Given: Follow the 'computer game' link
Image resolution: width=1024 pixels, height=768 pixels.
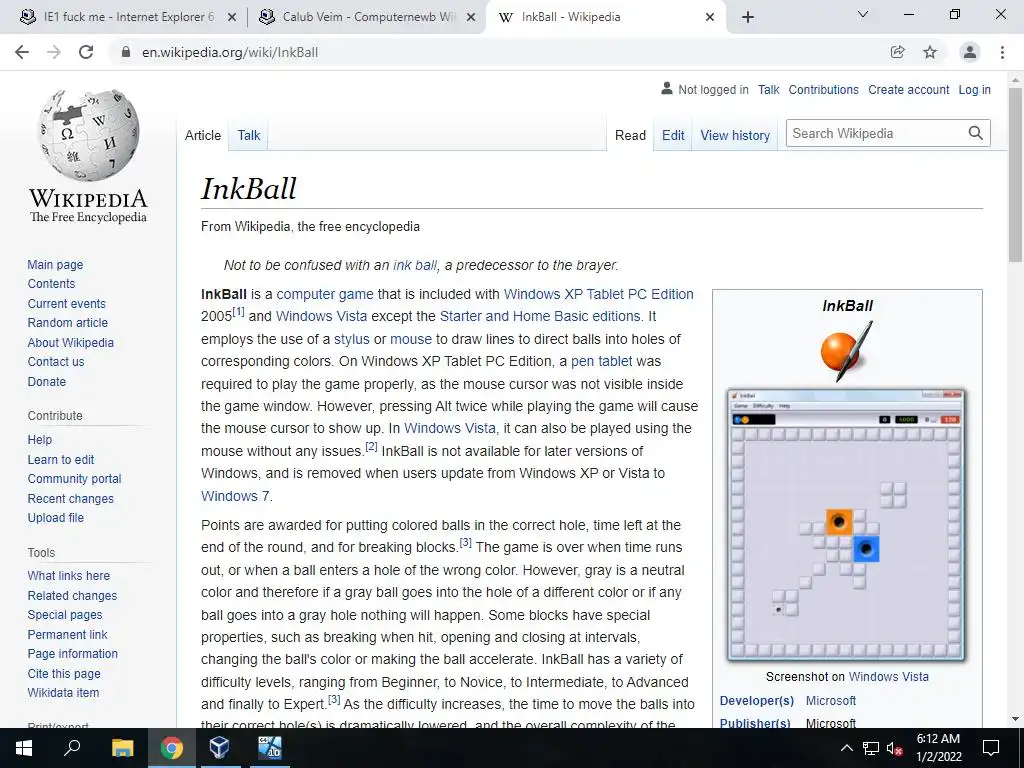Looking at the screenshot, I should 325,295.
